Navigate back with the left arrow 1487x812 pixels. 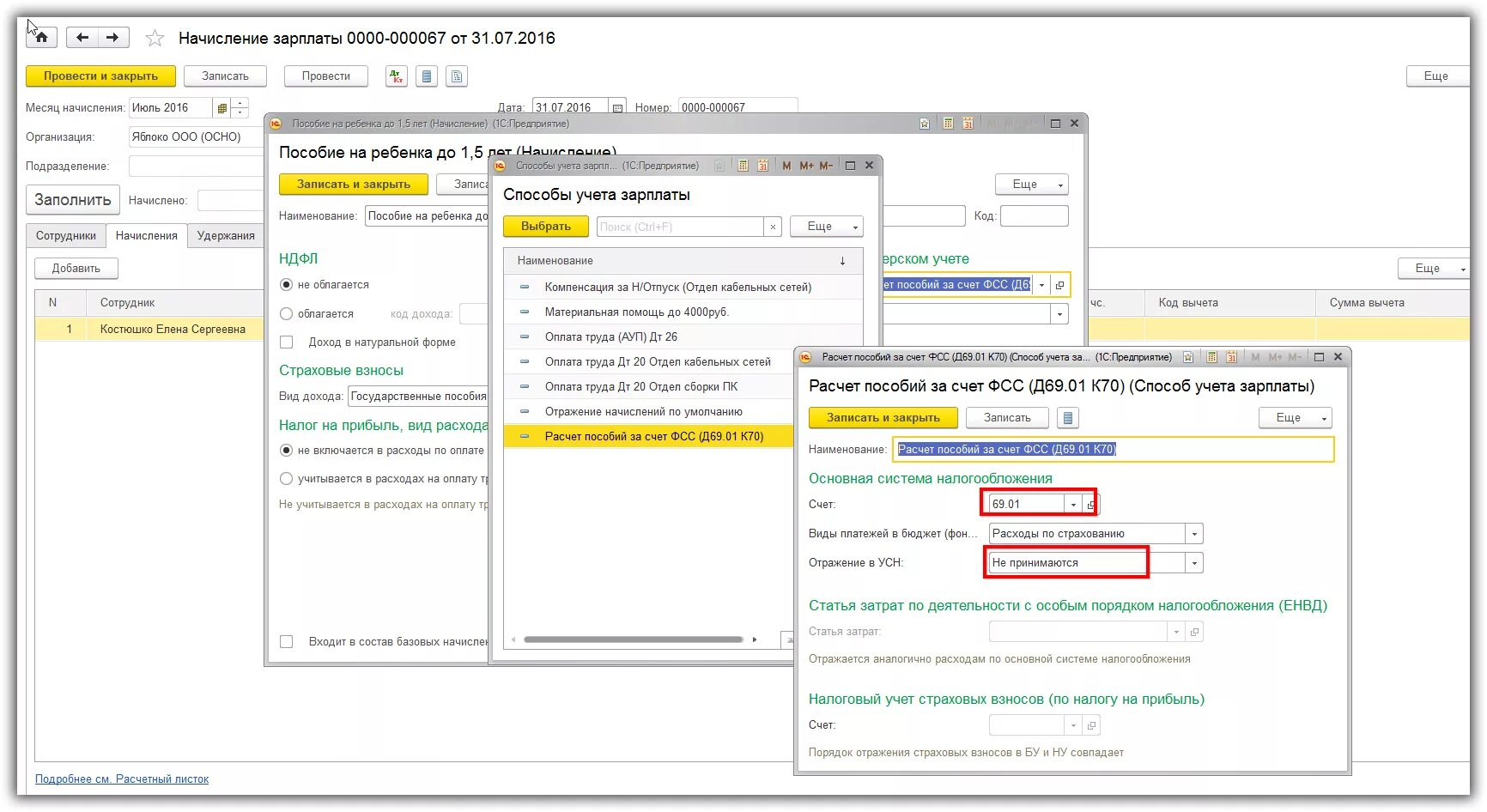point(82,37)
